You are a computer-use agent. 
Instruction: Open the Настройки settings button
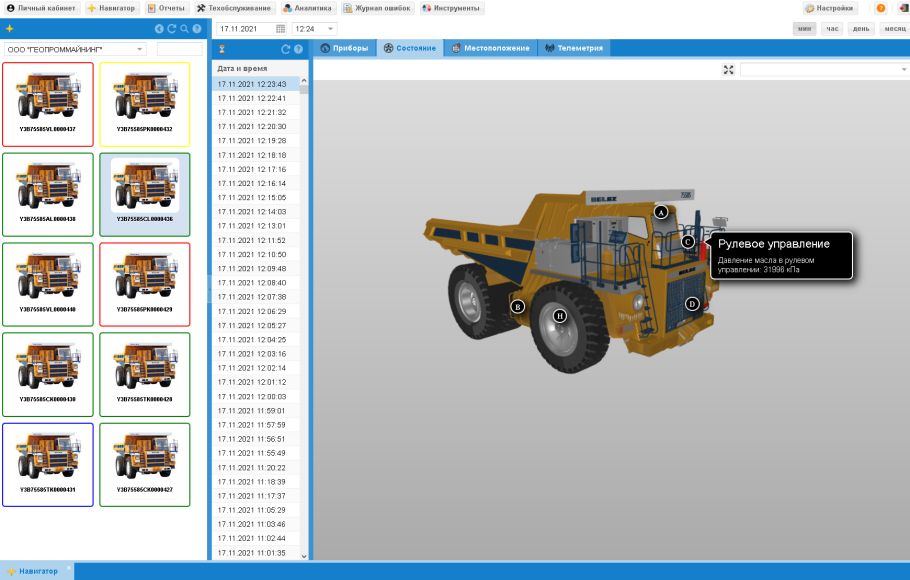829,8
